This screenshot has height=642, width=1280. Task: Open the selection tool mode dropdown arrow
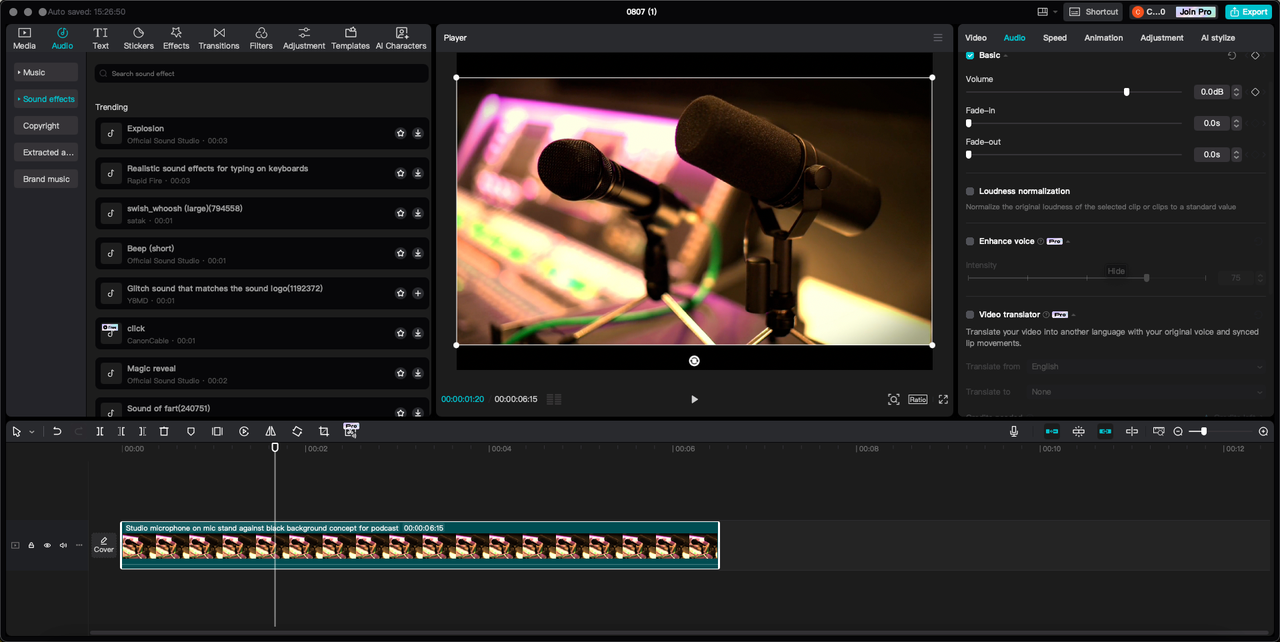pyautogui.click(x=32, y=432)
